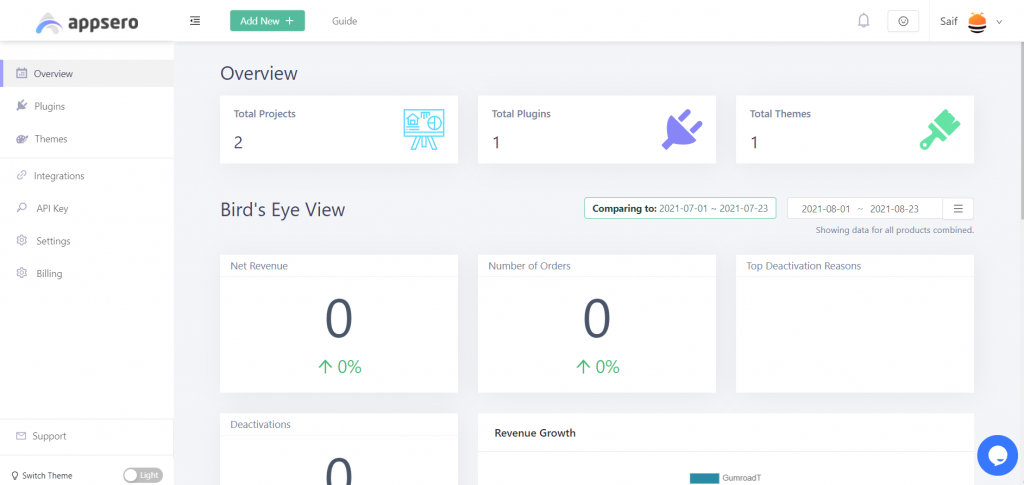
Task: Open the product filter hamburger menu
Action: (x=958, y=208)
